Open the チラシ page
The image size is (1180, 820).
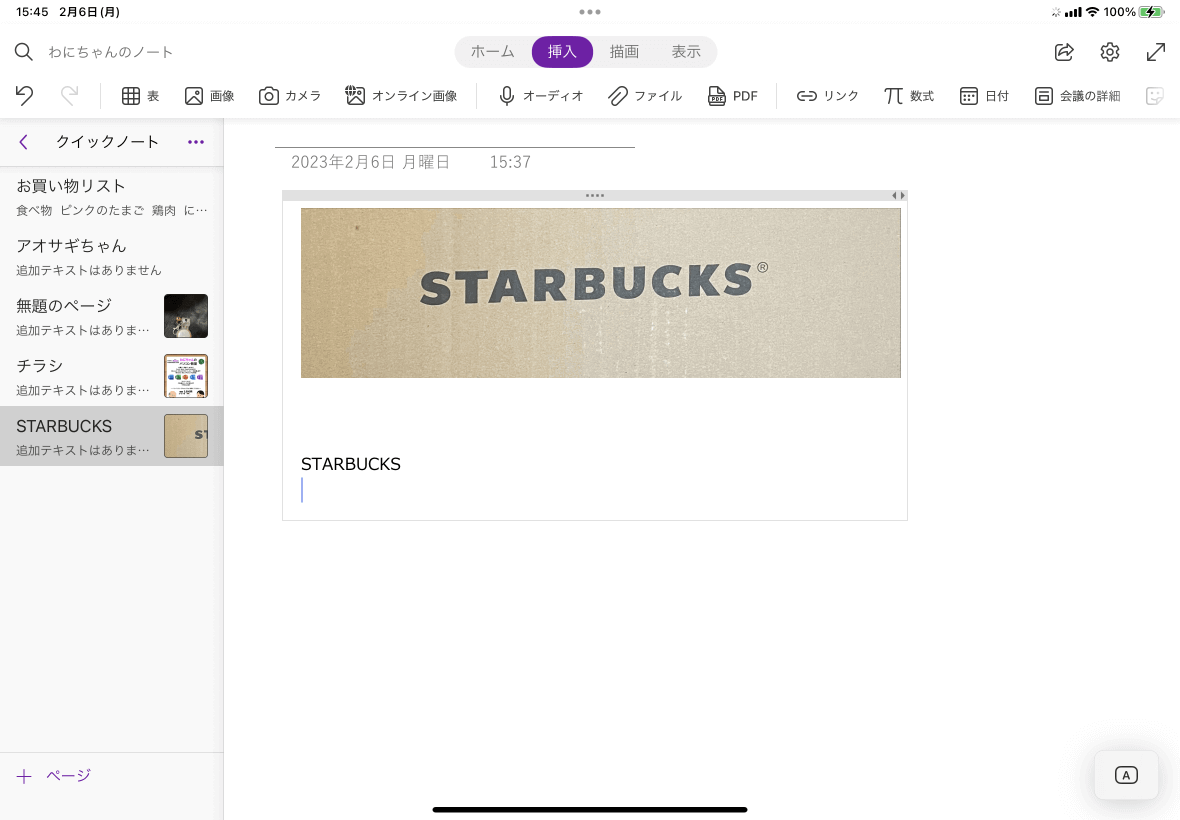111,376
